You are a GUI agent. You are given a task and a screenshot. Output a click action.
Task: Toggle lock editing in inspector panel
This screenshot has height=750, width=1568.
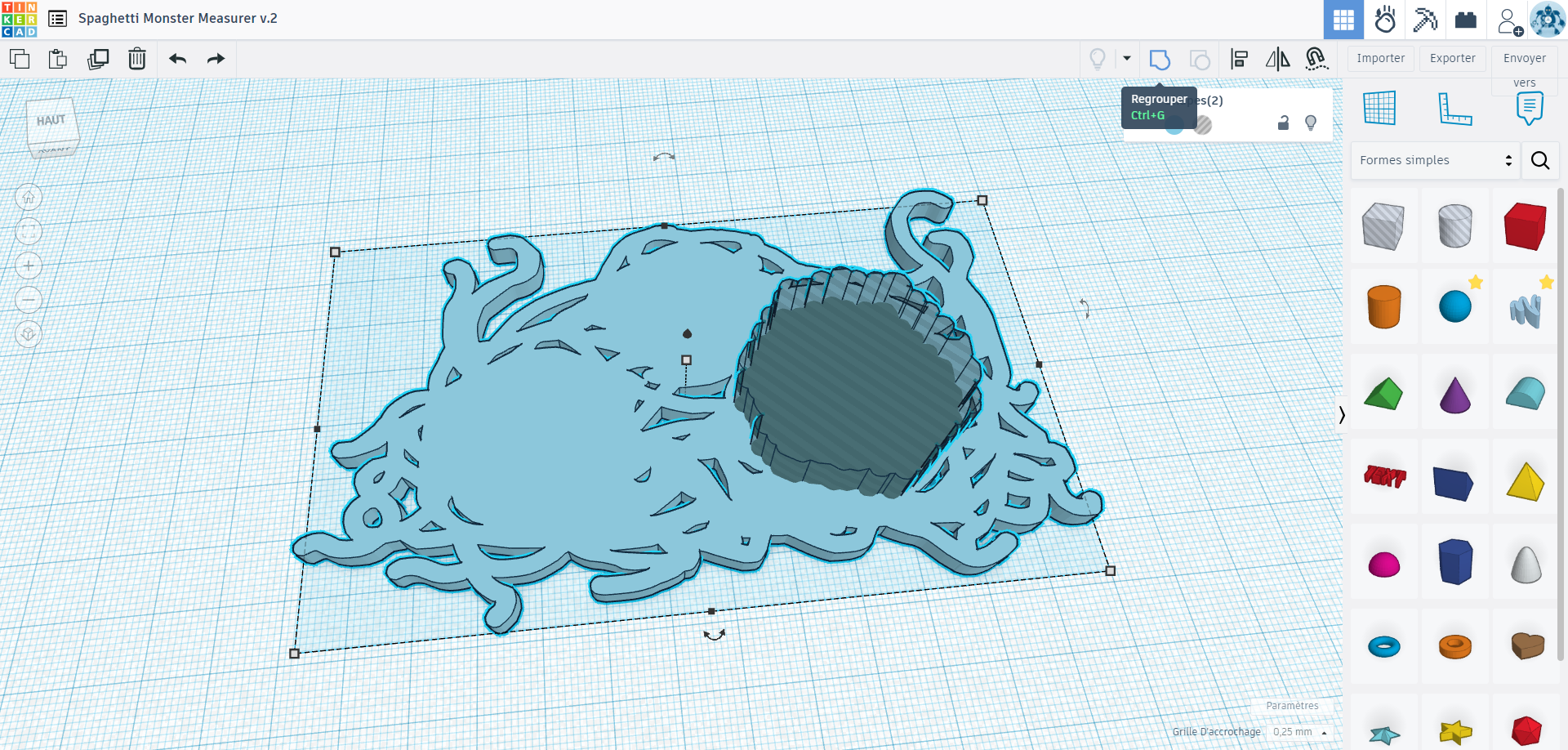(1283, 123)
